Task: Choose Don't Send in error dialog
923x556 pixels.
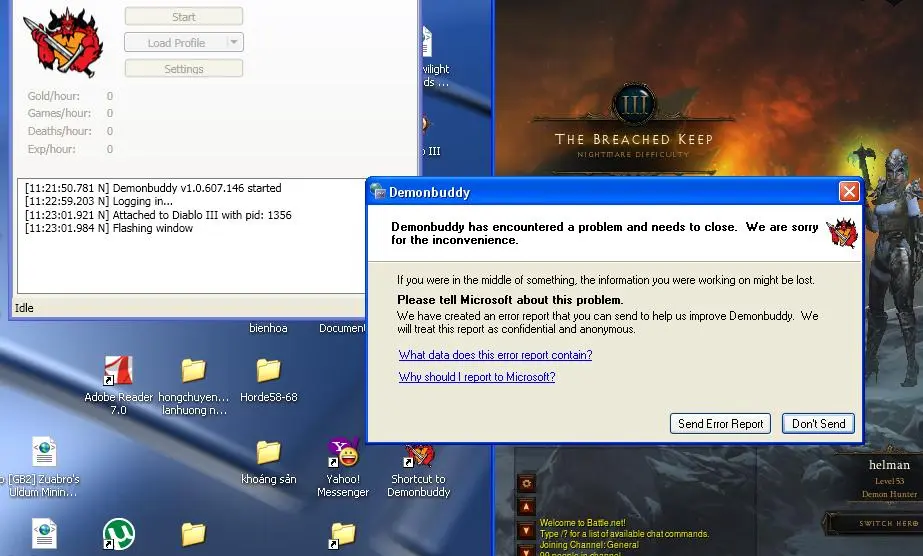Action: pos(818,424)
